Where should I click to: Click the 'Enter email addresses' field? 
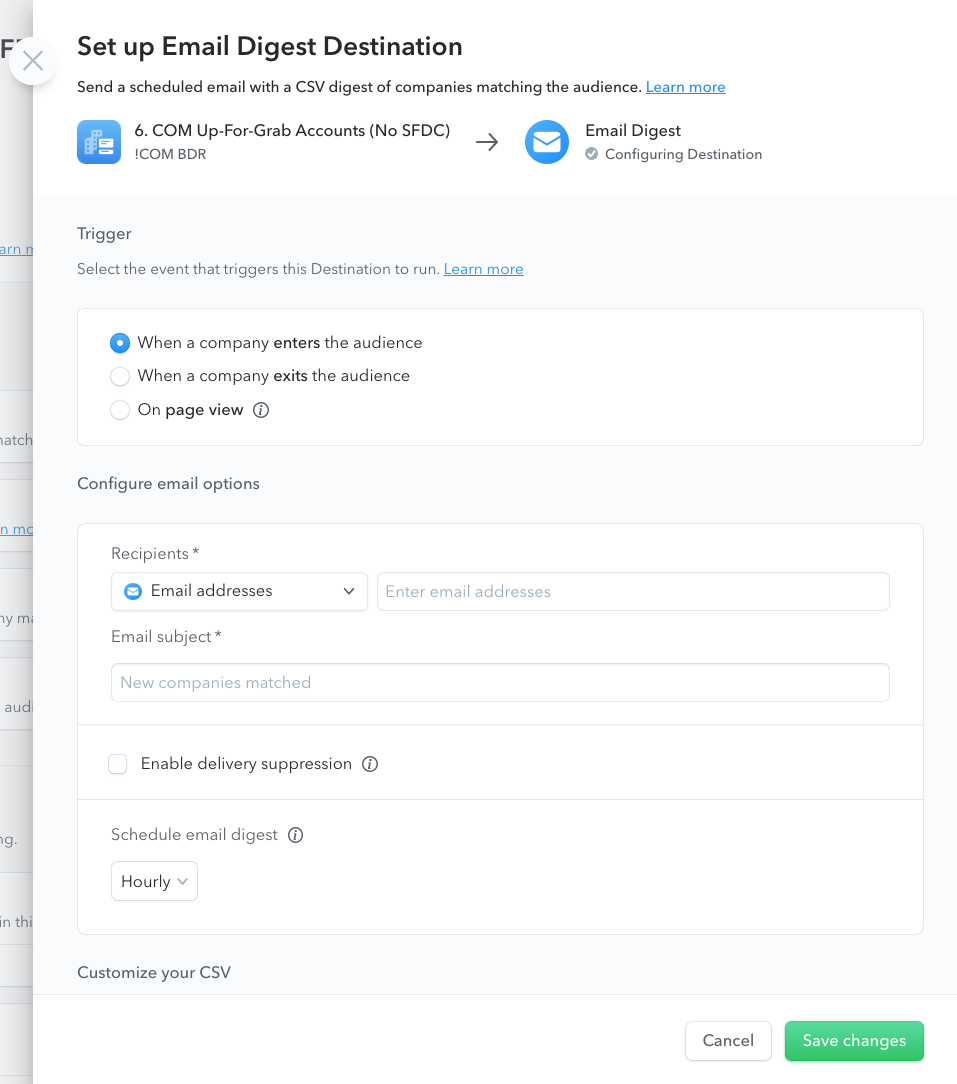(633, 592)
